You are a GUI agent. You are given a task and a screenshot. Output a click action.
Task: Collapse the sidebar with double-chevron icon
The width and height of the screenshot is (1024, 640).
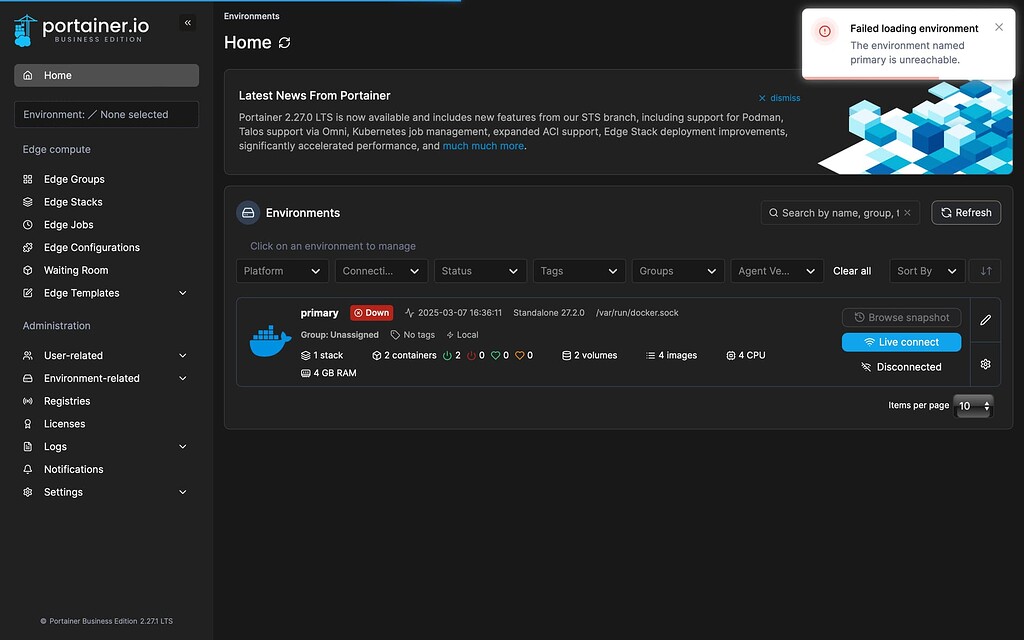[x=188, y=23]
